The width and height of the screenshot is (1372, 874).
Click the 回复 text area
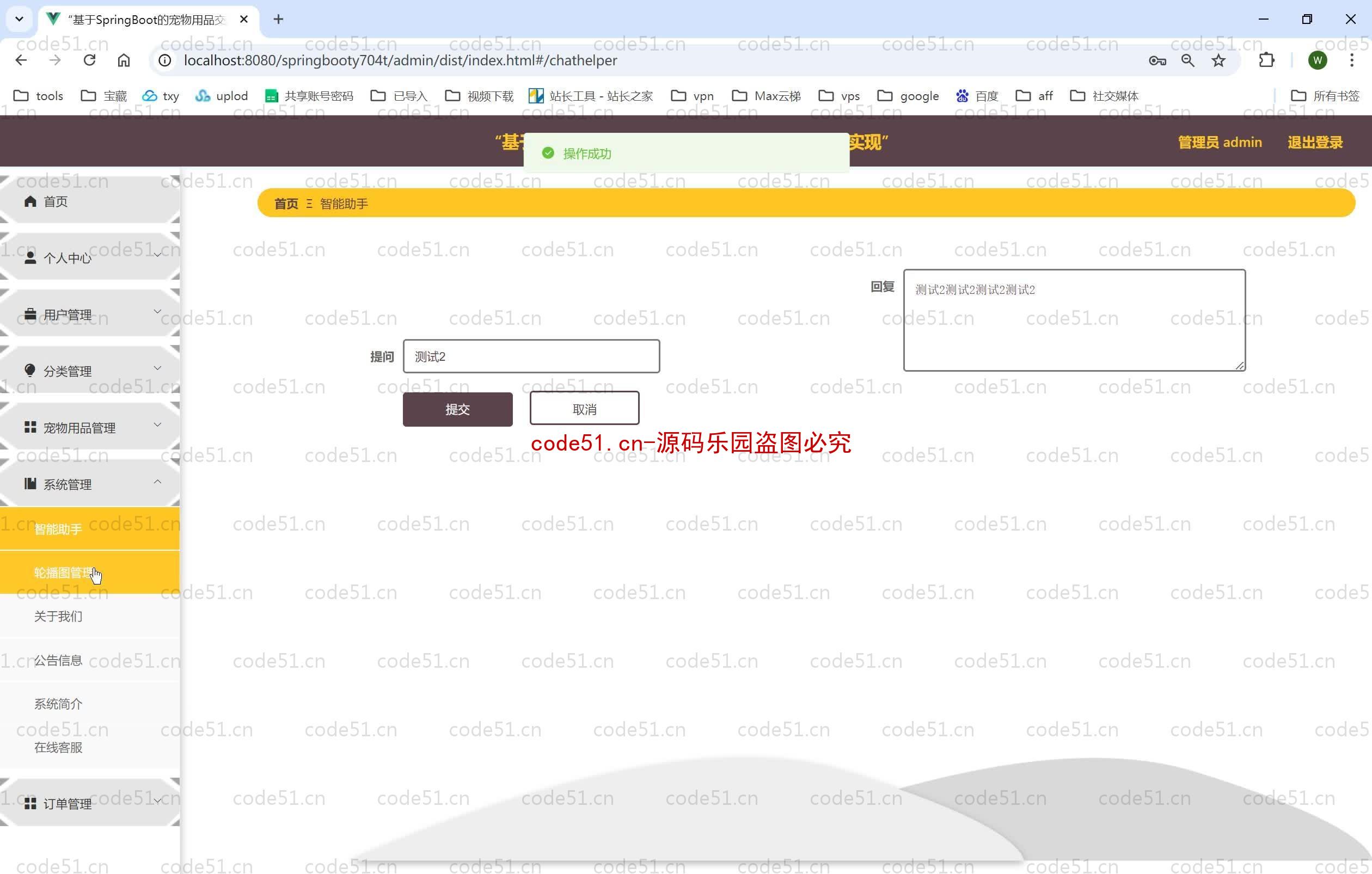pos(1074,320)
